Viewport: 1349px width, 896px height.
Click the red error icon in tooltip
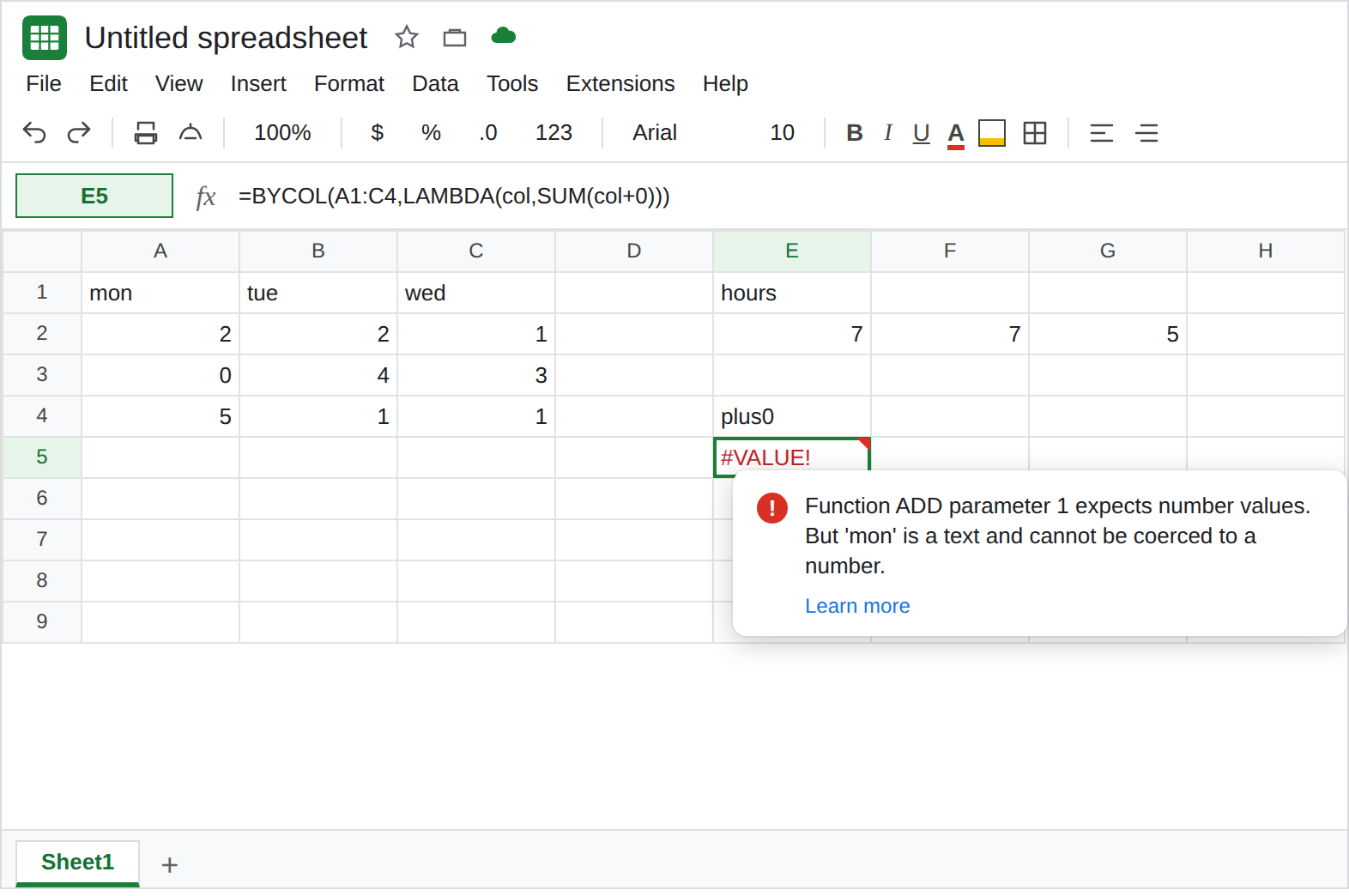772,507
